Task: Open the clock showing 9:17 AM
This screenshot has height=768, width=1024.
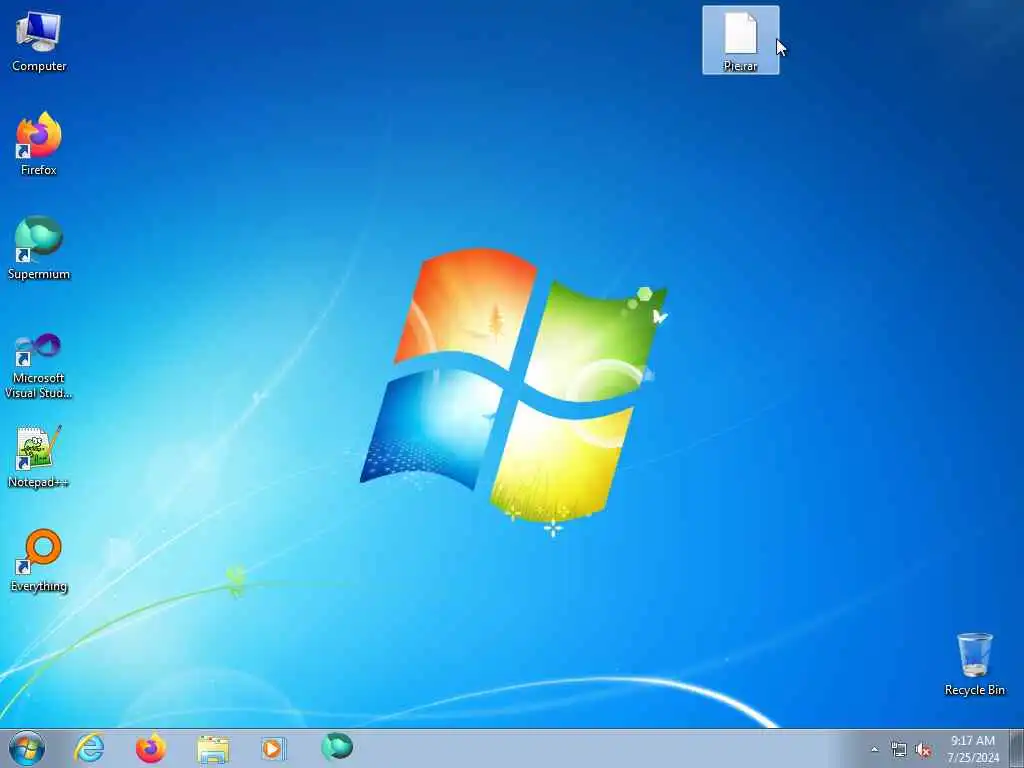Action: (973, 749)
